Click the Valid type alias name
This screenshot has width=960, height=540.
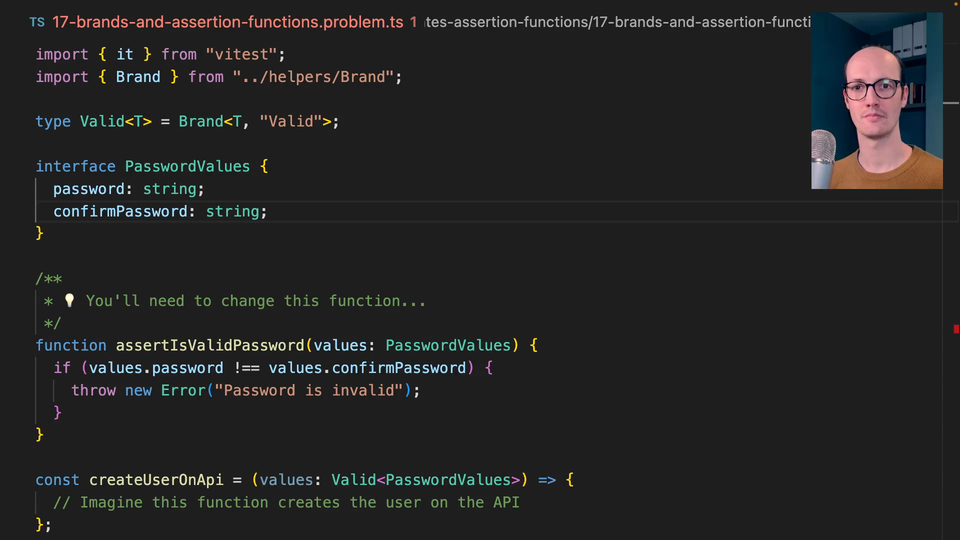point(102,121)
